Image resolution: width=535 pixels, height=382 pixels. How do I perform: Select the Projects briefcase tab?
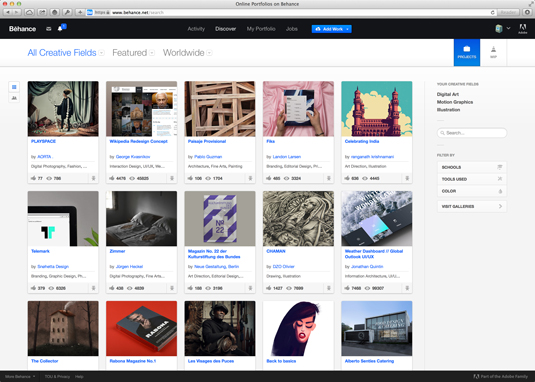pyautogui.click(x=466, y=53)
